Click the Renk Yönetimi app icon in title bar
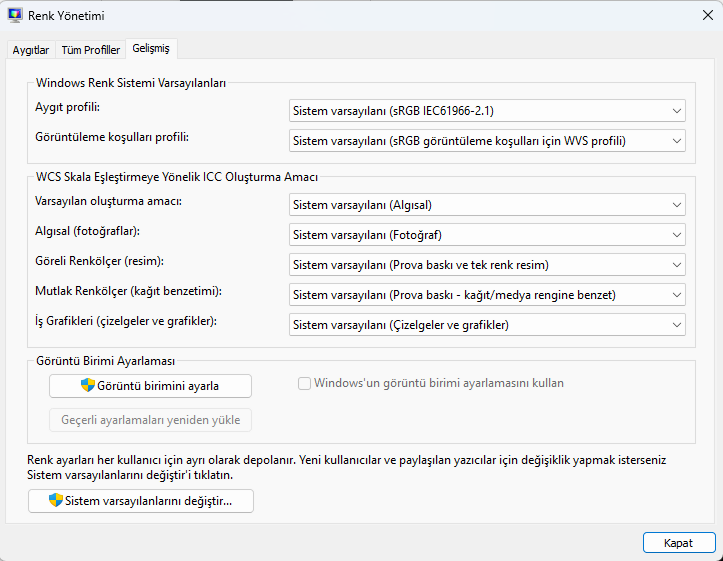This screenshot has height=561, width=723. [x=17, y=16]
